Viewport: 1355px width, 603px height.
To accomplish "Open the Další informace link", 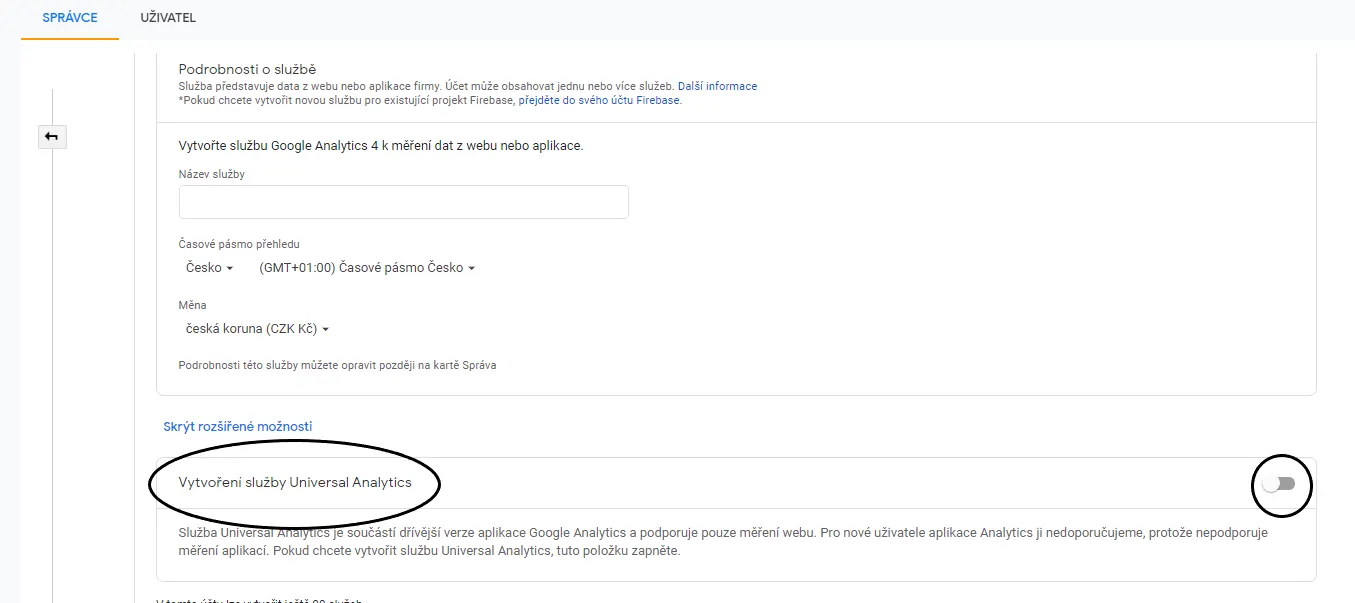I will 717,87.
